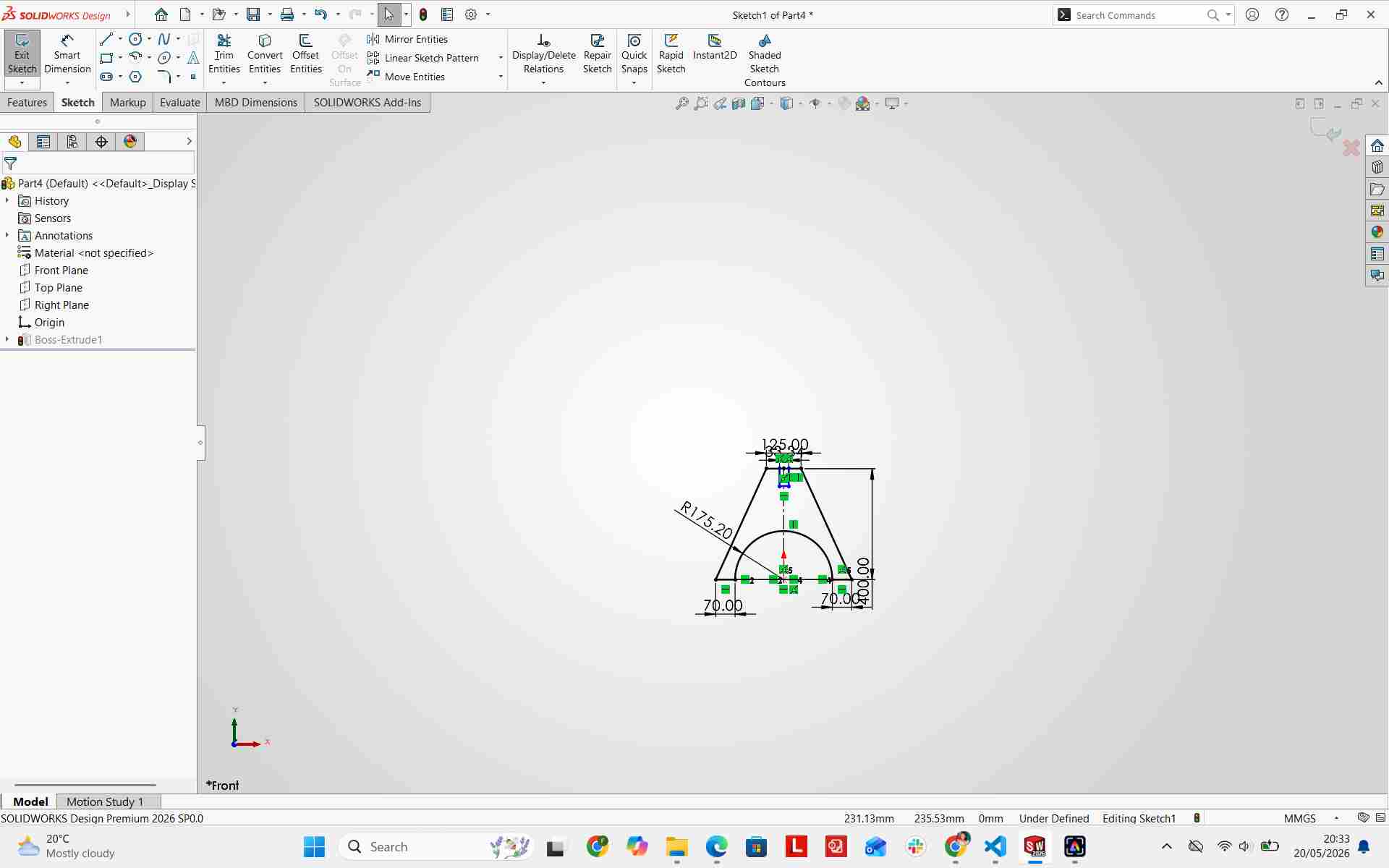Open the PropertyManager tab

(43, 142)
